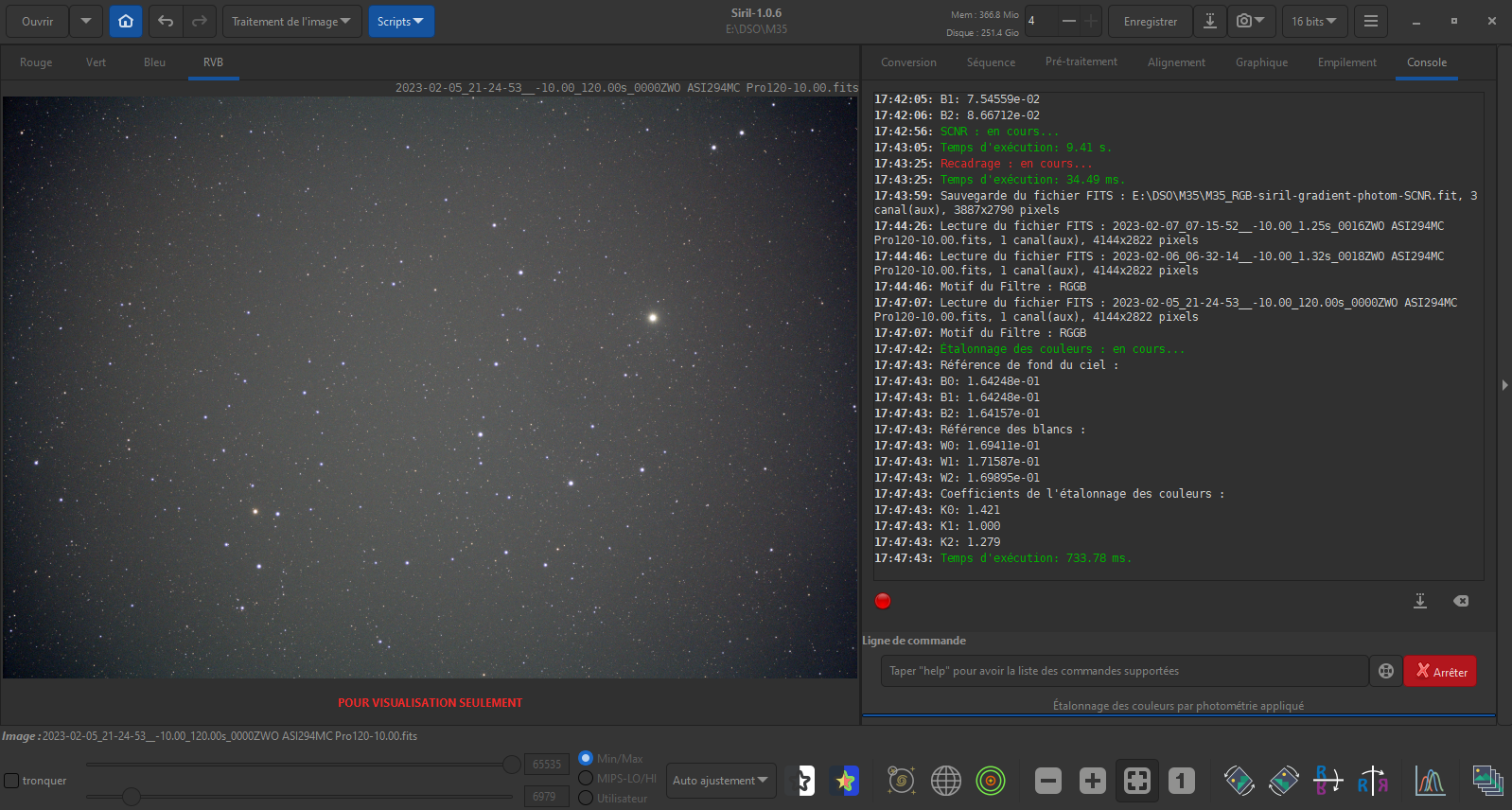
Task: Select the Rouge channel tab
Action: click(36, 62)
